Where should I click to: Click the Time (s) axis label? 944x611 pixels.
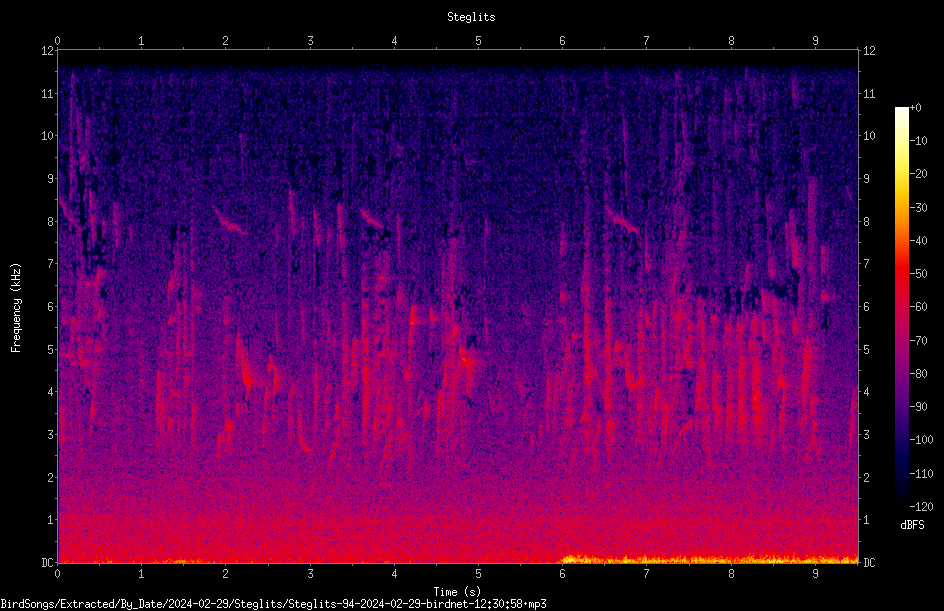(x=457, y=592)
